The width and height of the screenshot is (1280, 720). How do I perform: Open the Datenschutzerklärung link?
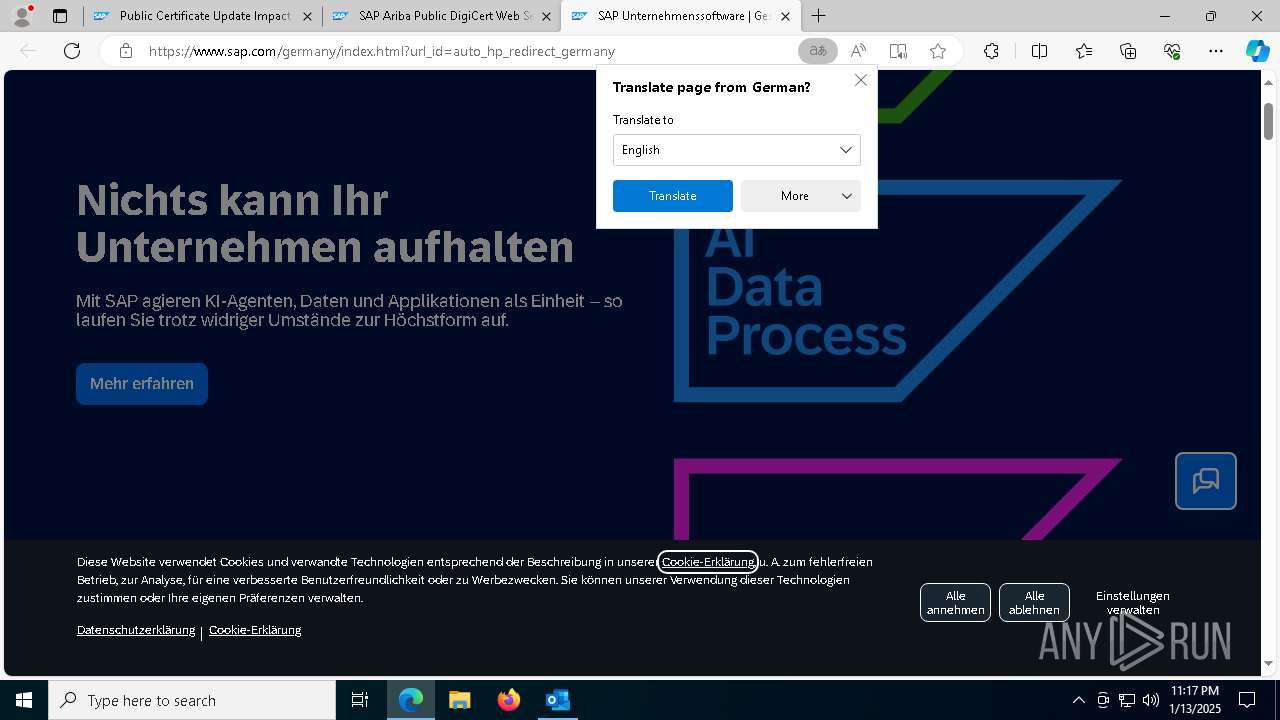136,630
